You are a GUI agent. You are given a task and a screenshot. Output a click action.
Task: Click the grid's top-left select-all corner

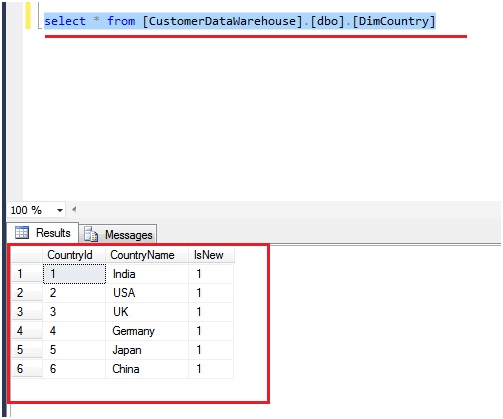[27, 255]
